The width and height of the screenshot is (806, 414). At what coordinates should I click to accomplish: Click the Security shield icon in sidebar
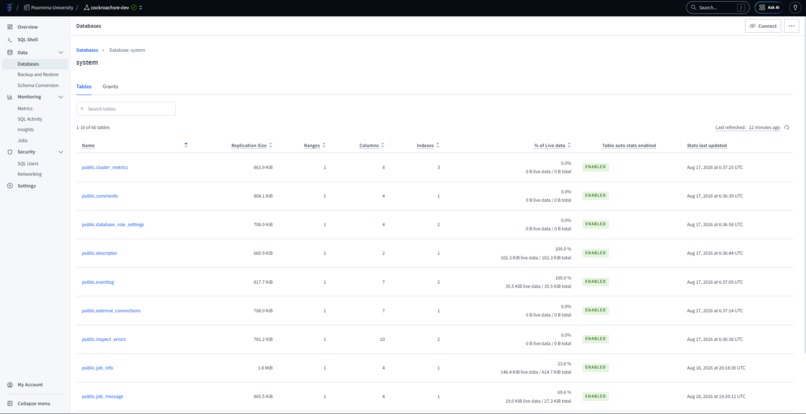tap(10, 152)
